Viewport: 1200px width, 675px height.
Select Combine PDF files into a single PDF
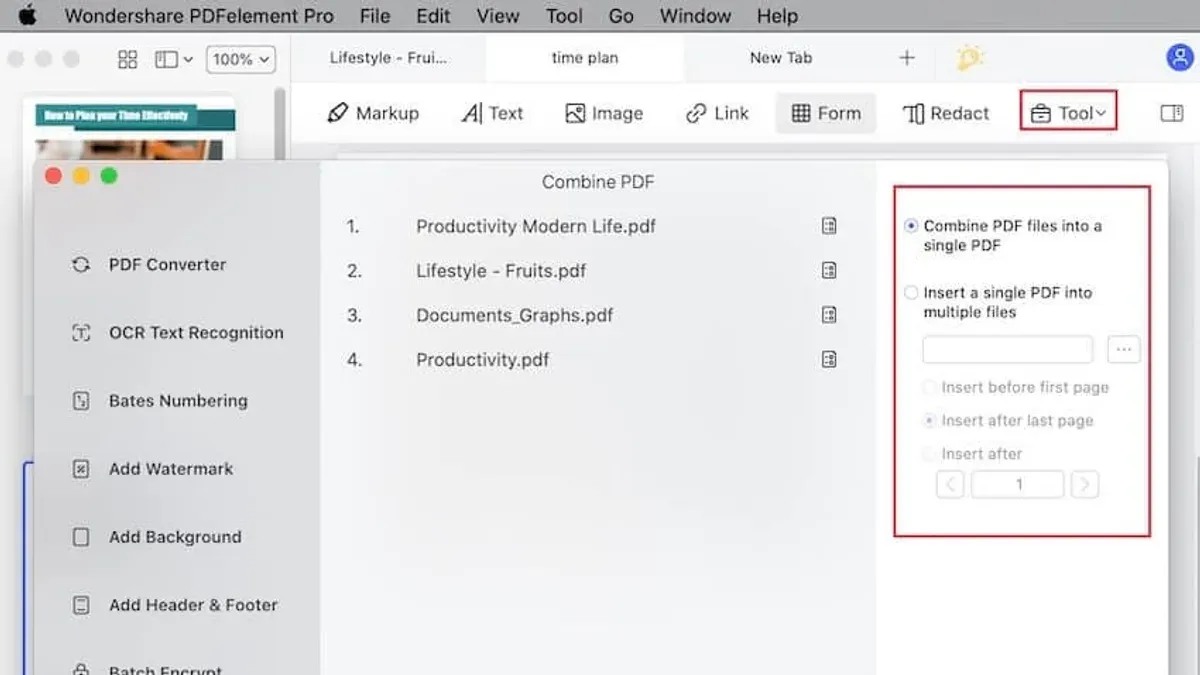pyautogui.click(x=910, y=226)
